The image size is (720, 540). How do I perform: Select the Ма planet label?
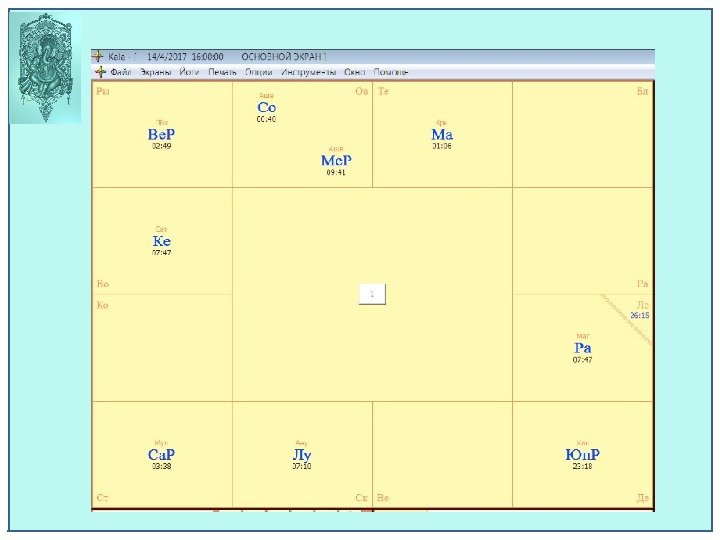coord(442,135)
